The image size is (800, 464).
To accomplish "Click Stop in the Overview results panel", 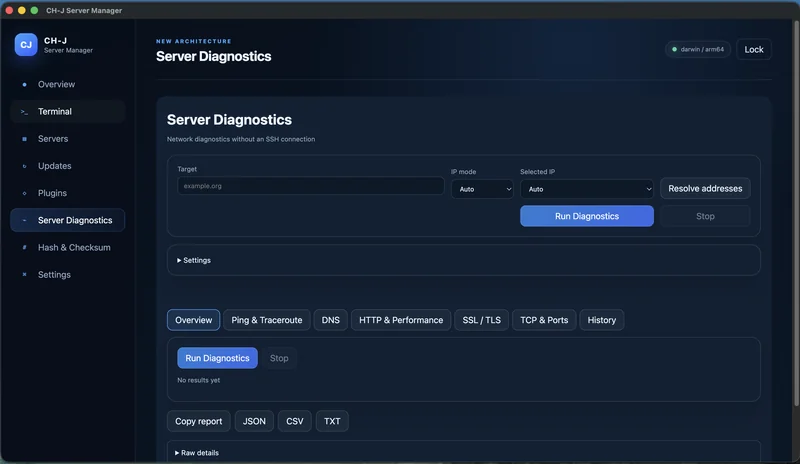I will (279, 358).
